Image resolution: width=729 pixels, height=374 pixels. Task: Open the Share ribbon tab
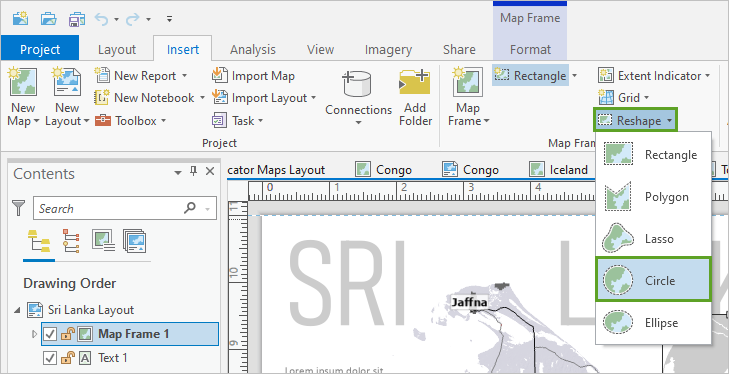pyautogui.click(x=459, y=49)
